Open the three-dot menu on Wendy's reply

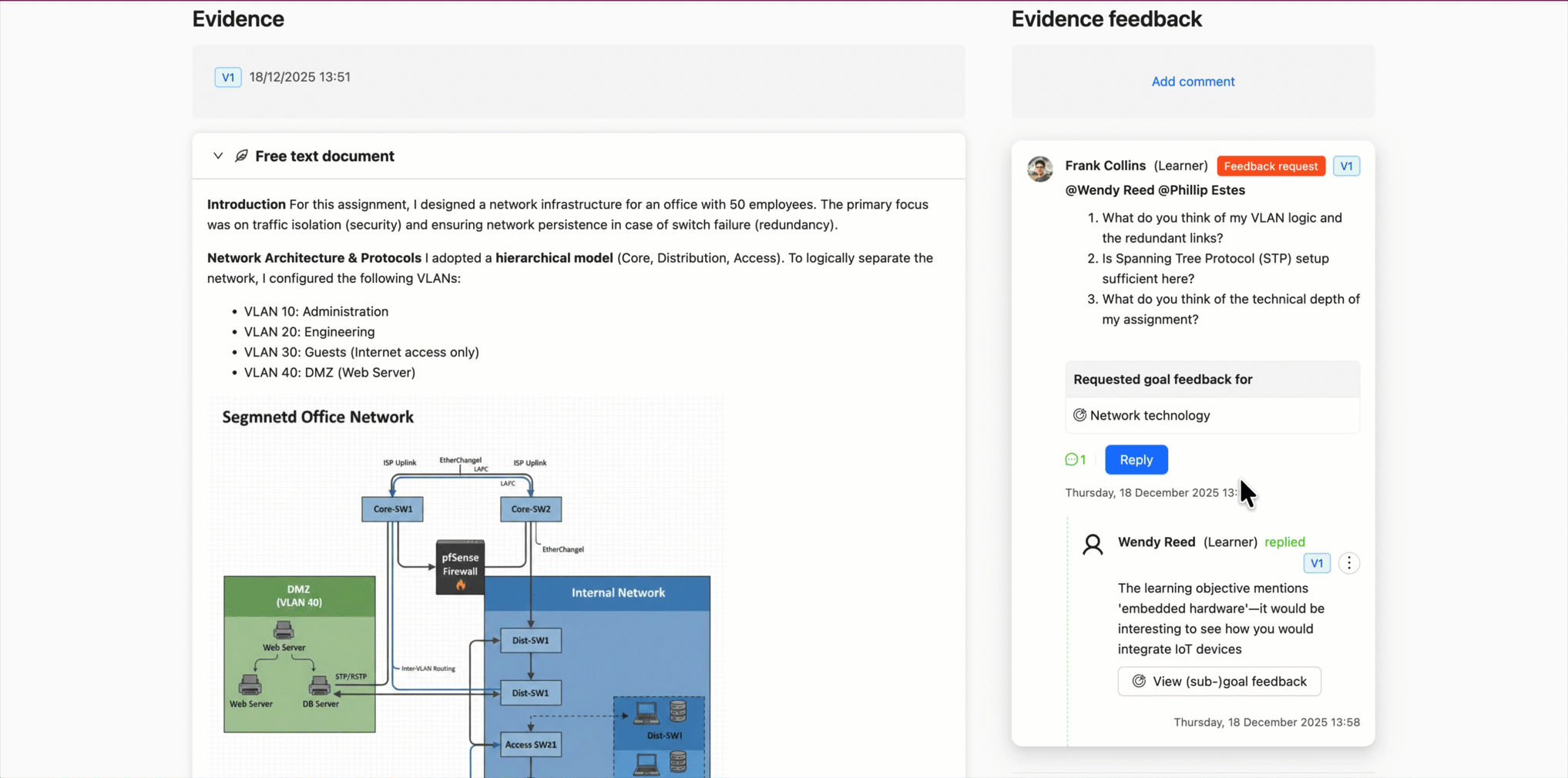click(1348, 563)
